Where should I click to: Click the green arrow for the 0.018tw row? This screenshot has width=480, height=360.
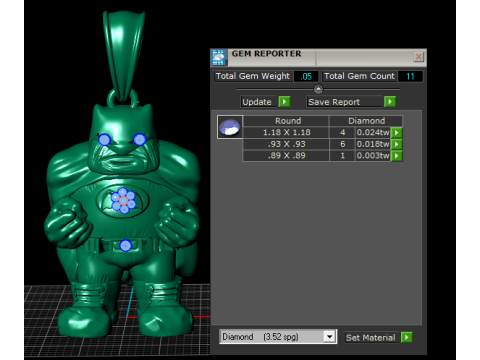click(397, 144)
